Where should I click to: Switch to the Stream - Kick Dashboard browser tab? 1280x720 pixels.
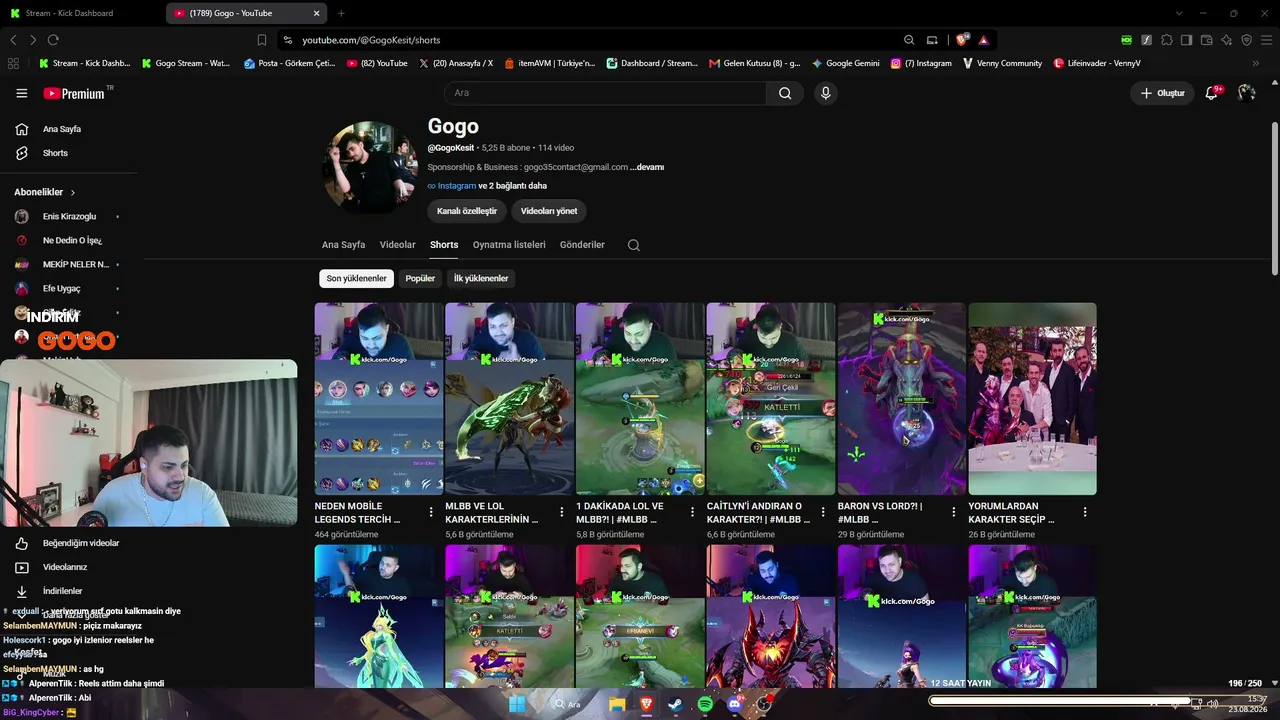(x=80, y=13)
